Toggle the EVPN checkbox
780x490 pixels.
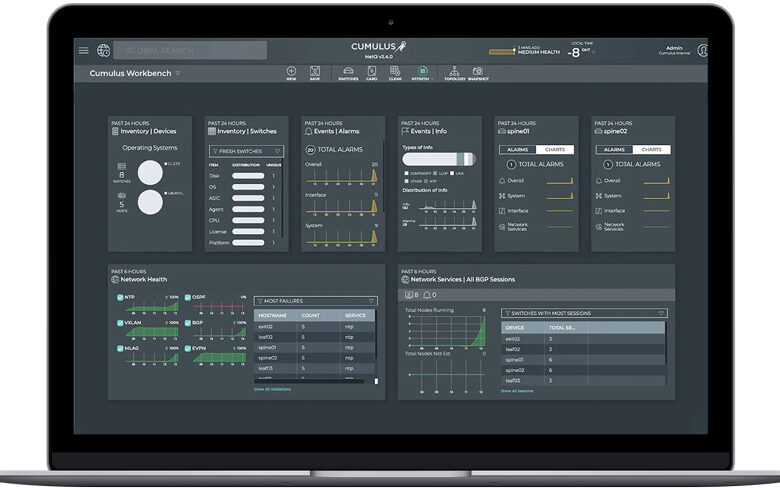[x=188, y=348]
